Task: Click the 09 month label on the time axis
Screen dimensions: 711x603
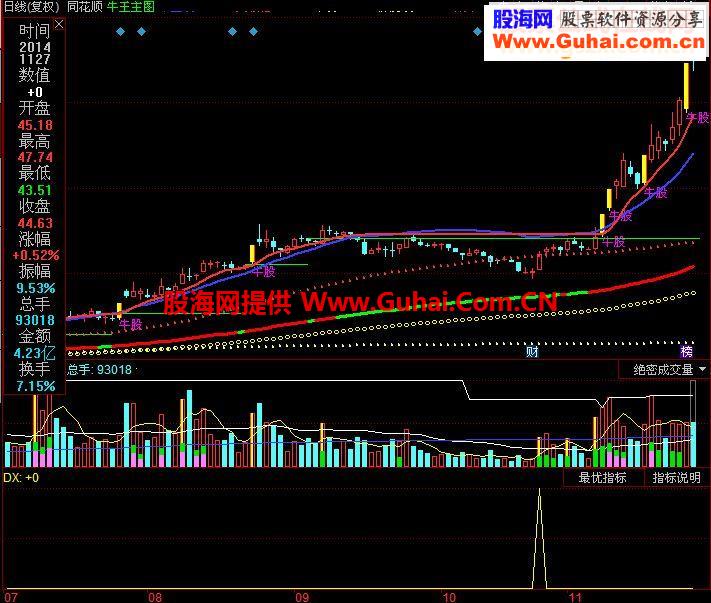Action: (302, 597)
